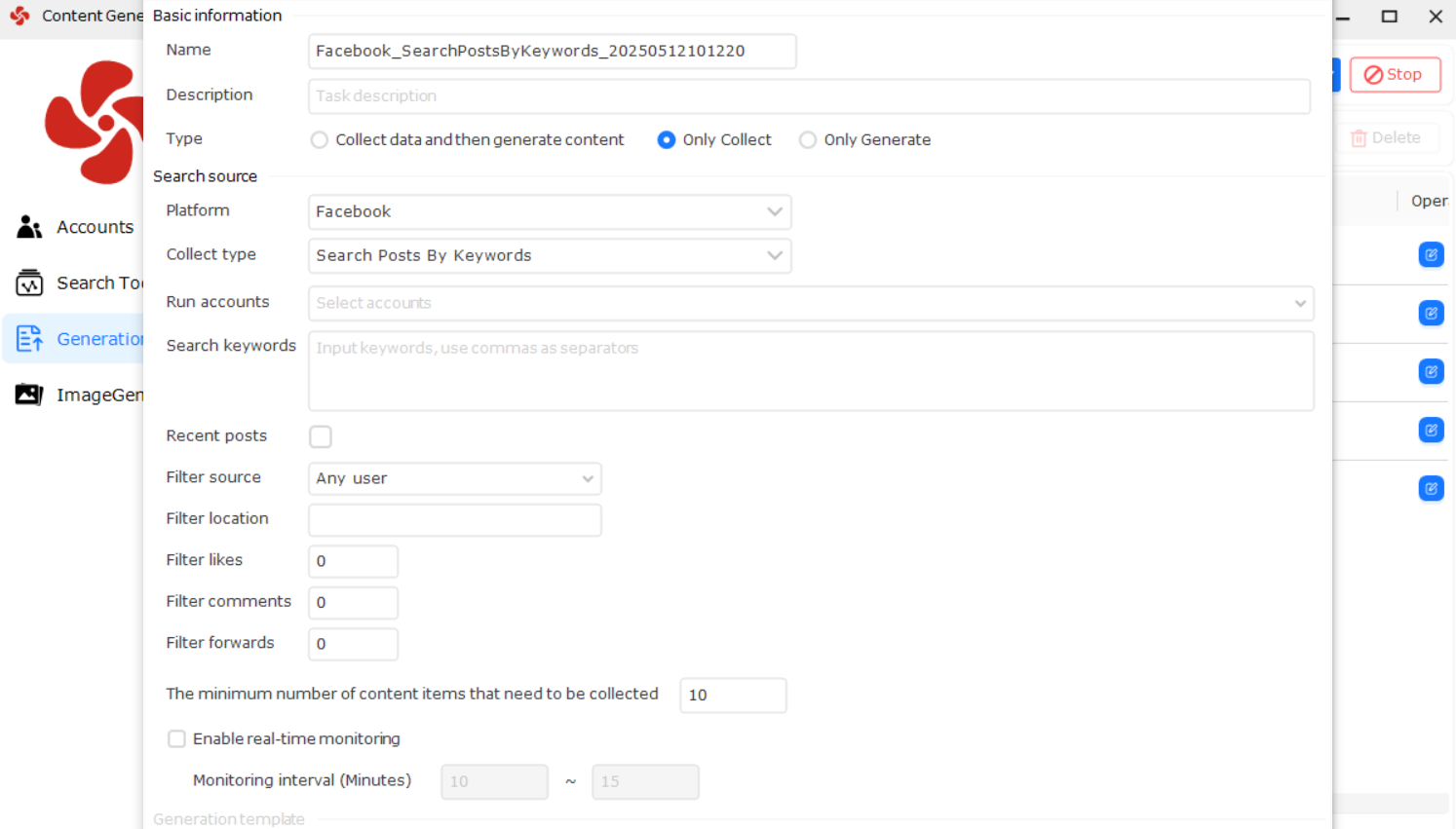Screen dimensions: 1456x829
Task: Click the Filter forwards number field
Action: point(353,644)
